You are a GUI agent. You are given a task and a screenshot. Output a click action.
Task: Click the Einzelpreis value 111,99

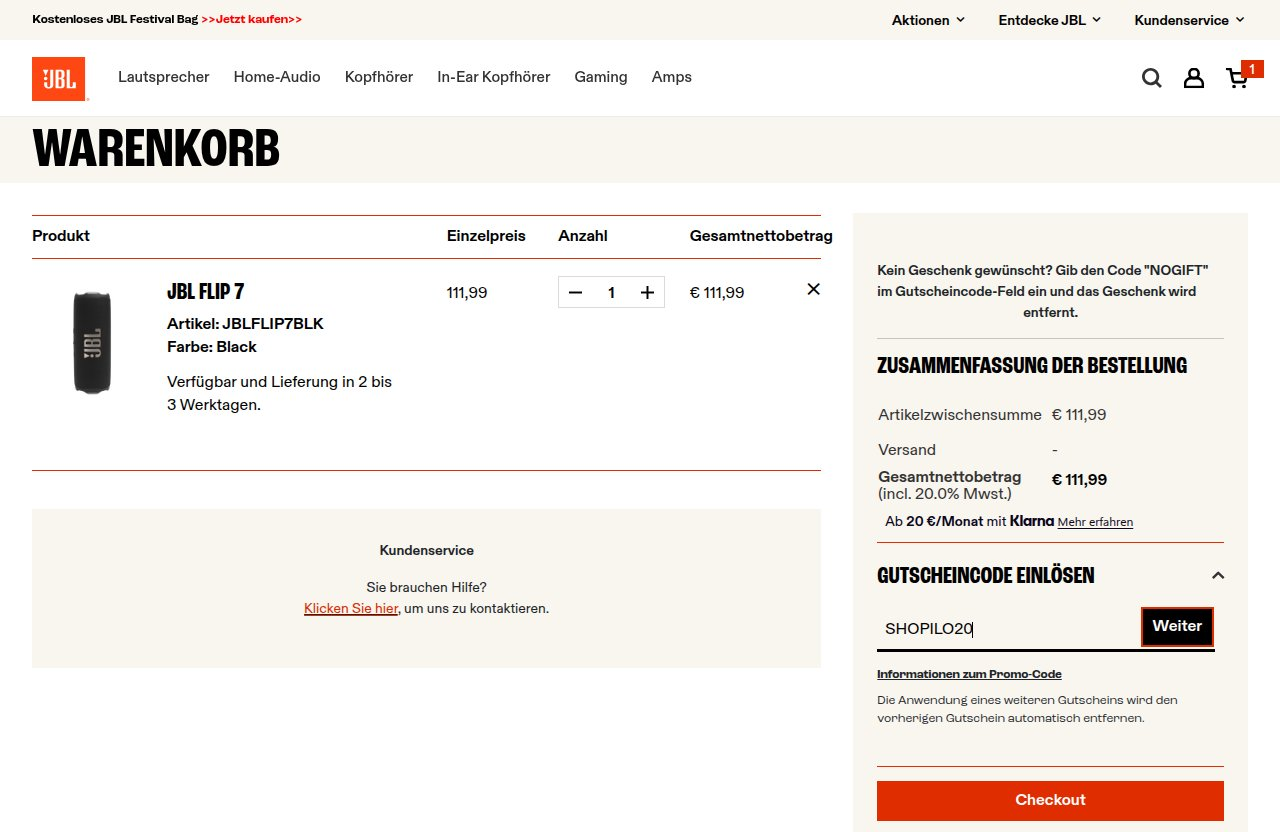tap(467, 292)
